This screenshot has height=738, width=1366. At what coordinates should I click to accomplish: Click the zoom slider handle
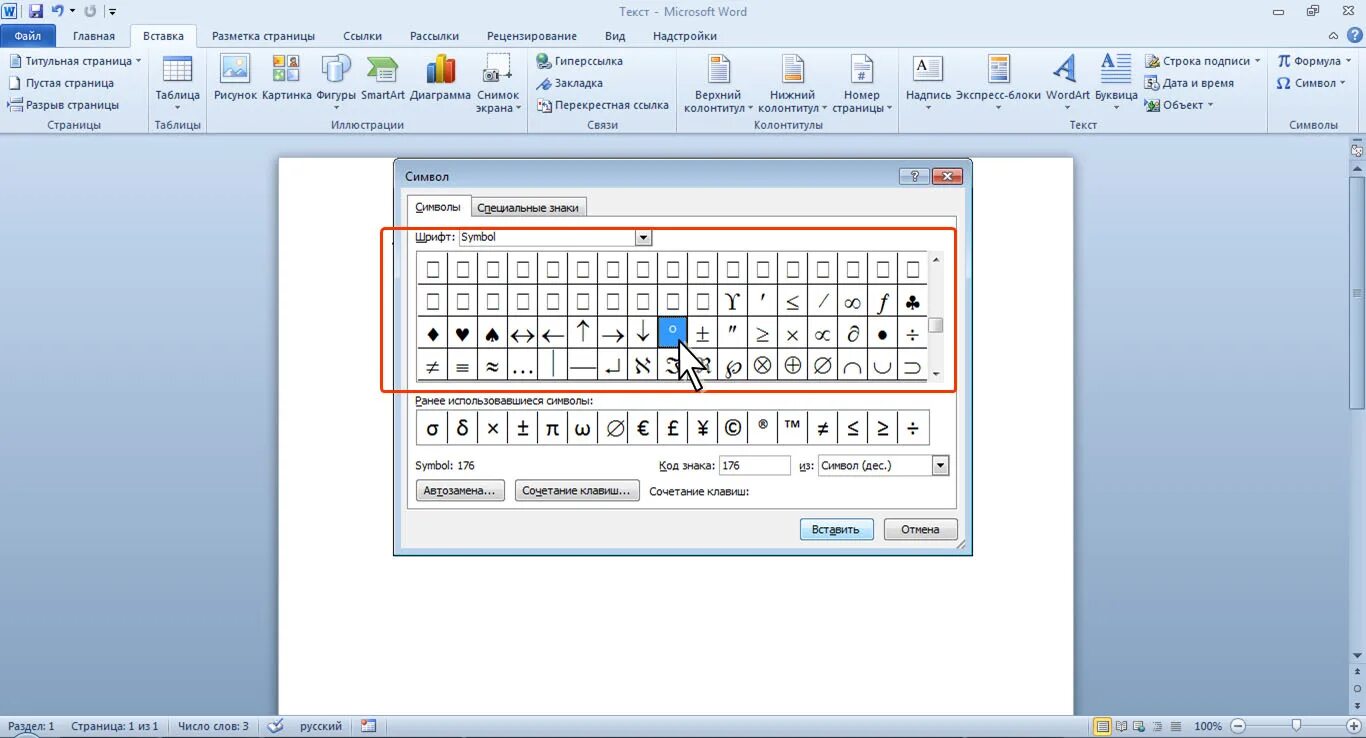[x=1296, y=726]
